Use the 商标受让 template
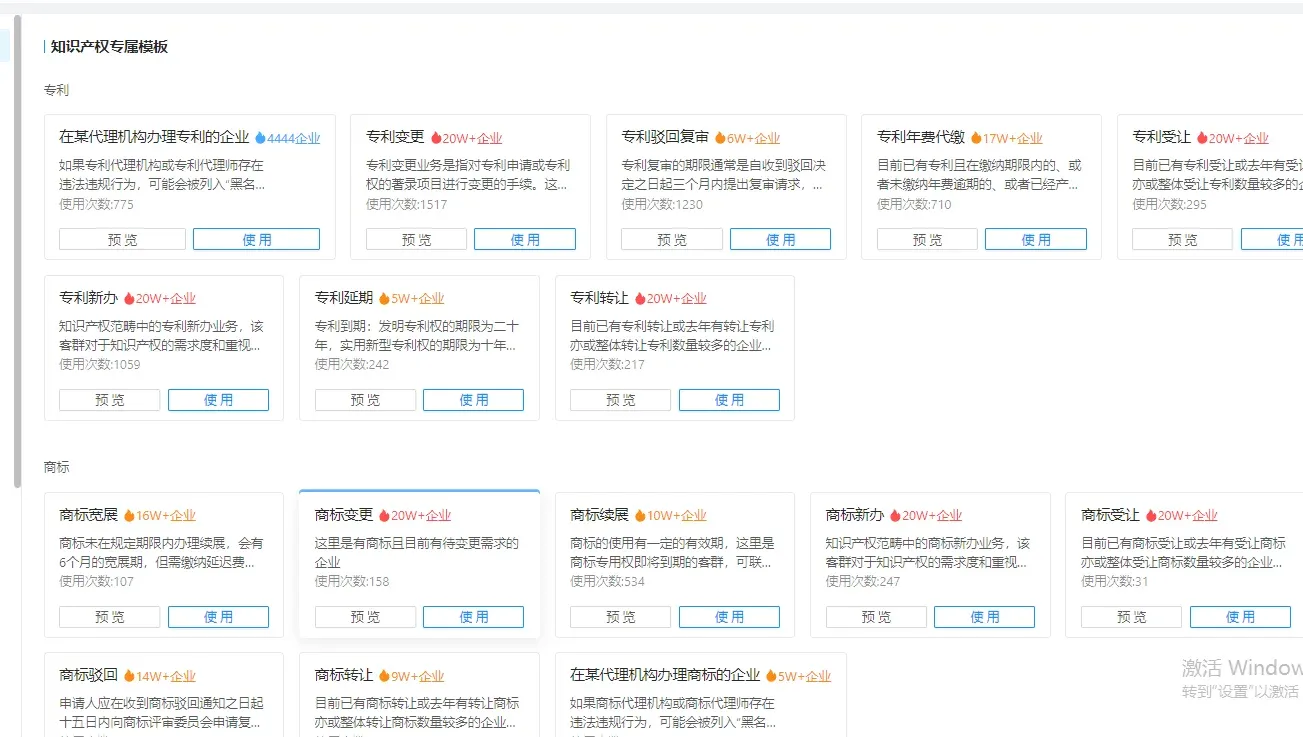This screenshot has height=737, width=1303. point(1240,617)
